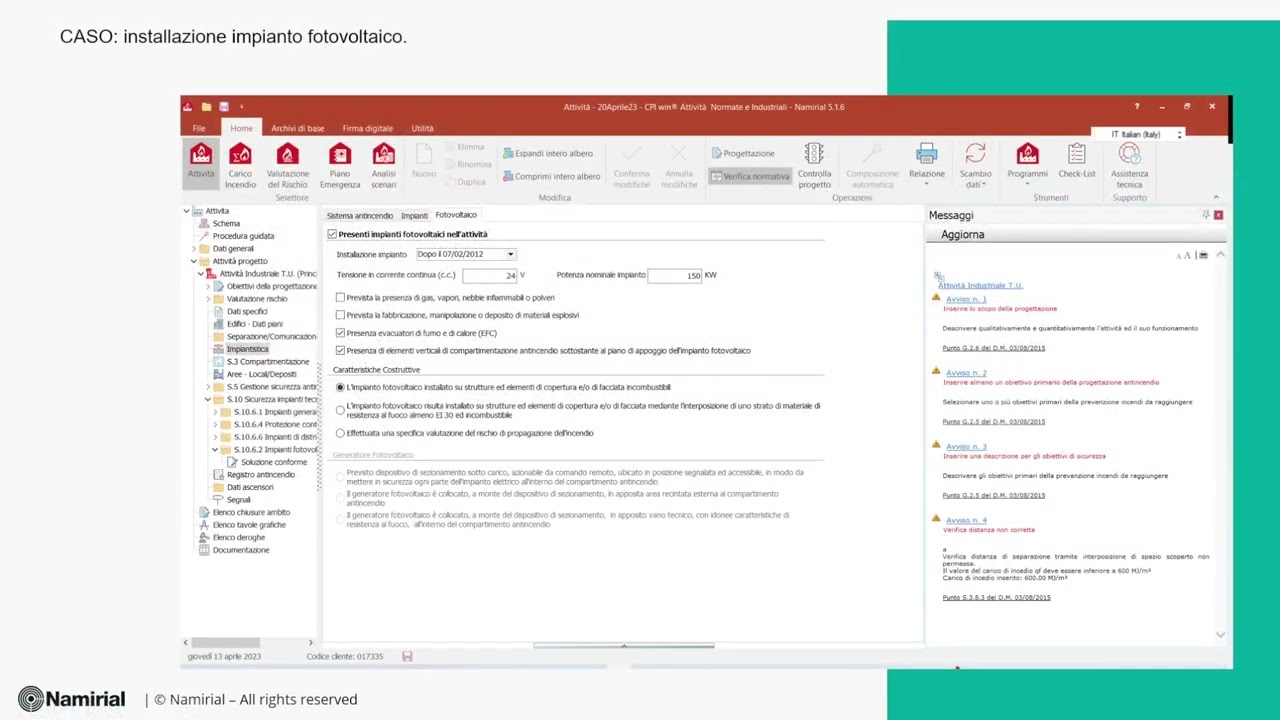The width and height of the screenshot is (1280, 720).
Task: Edit Tensione in corrente continua field
Action: tap(490, 275)
